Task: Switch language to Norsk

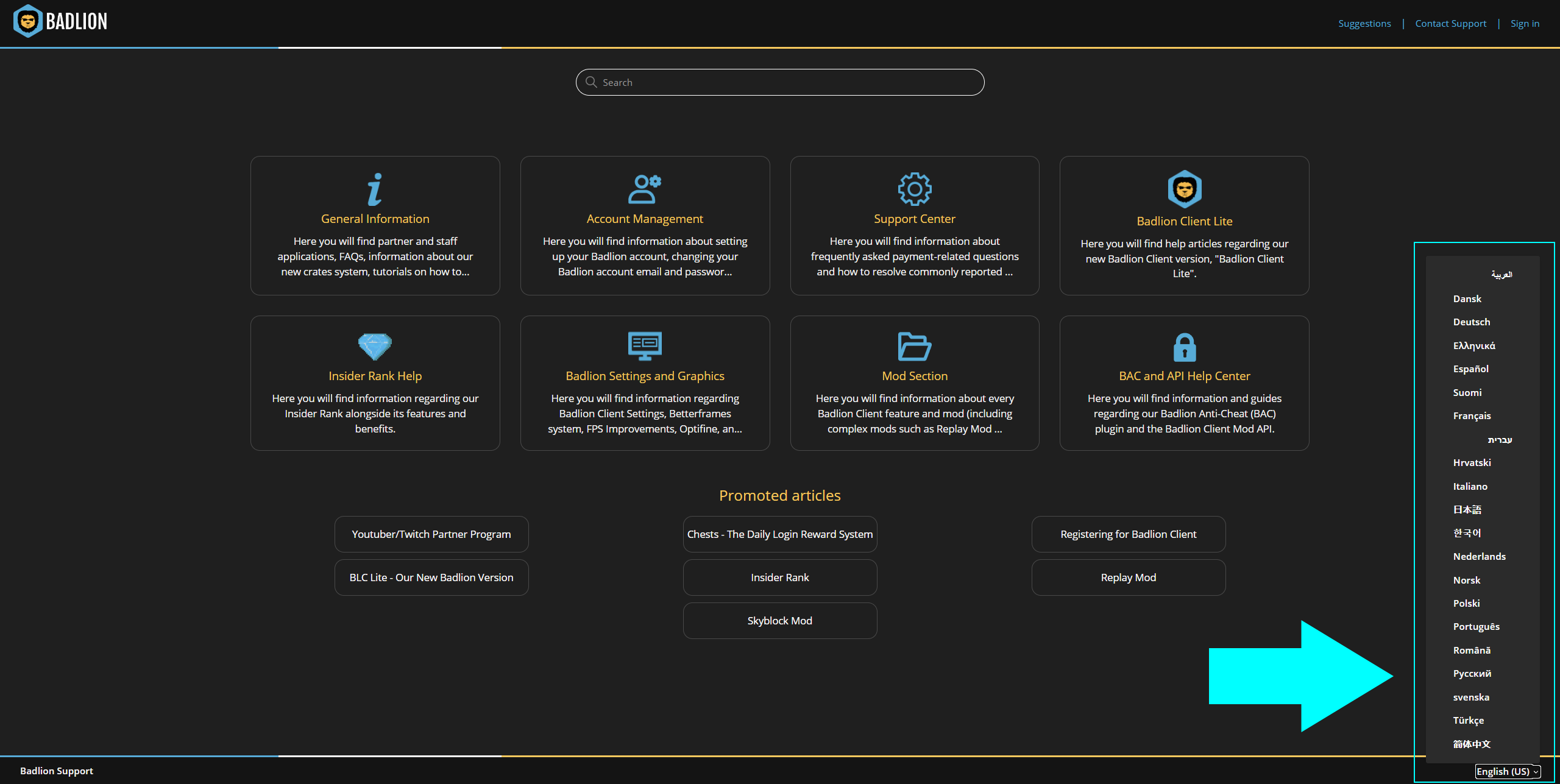Action: 1466,580
